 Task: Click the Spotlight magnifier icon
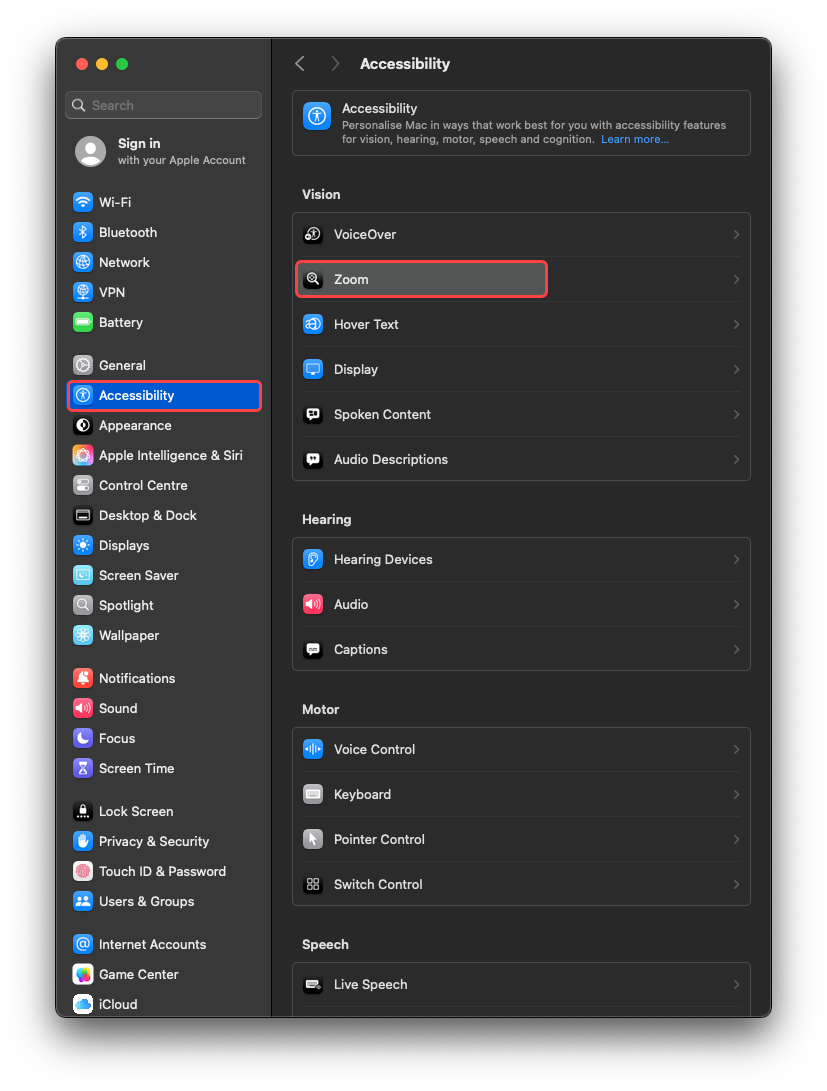click(x=83, y=605)
